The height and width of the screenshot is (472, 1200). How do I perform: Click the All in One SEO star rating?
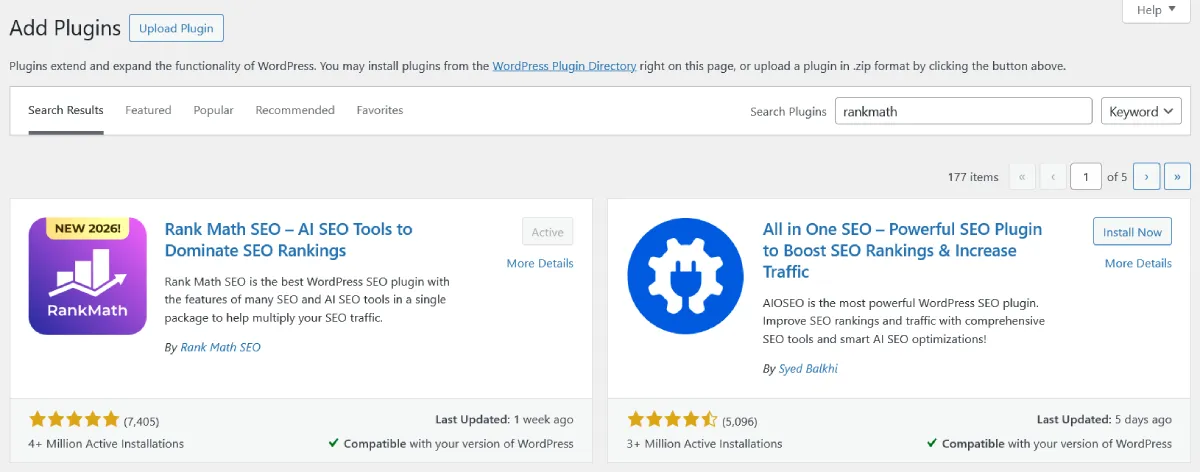click(x=673, y=420)
